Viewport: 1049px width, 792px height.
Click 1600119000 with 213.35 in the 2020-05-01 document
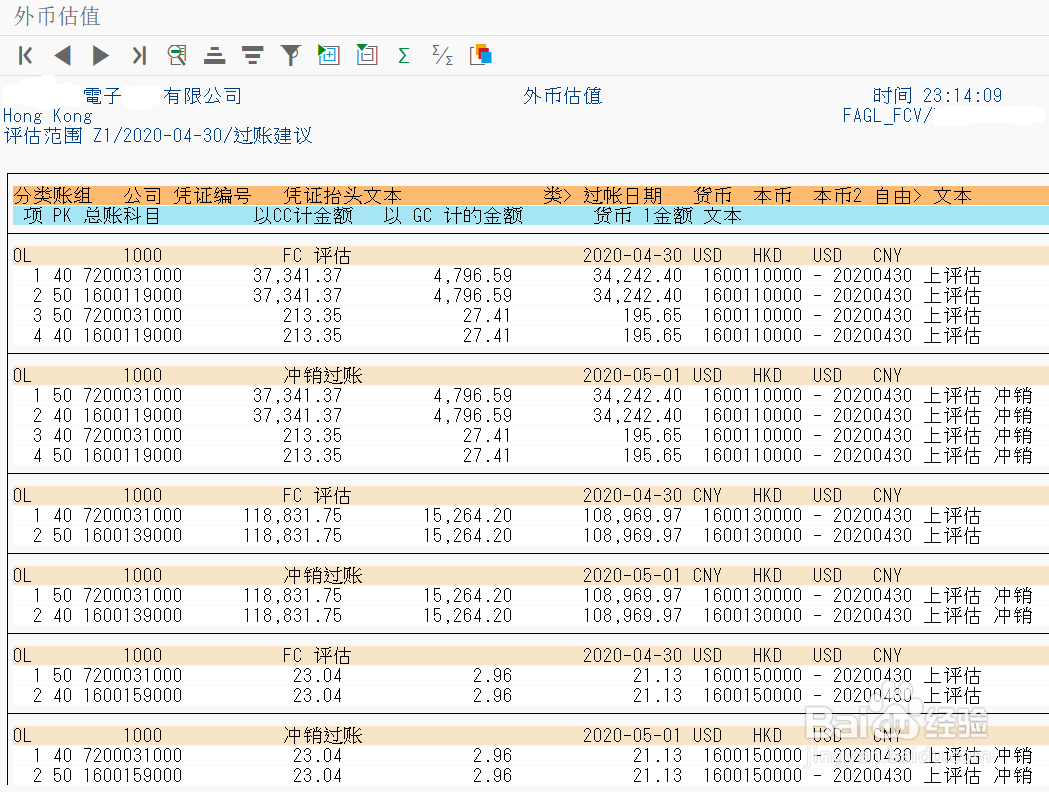click(x=132, y=456)
